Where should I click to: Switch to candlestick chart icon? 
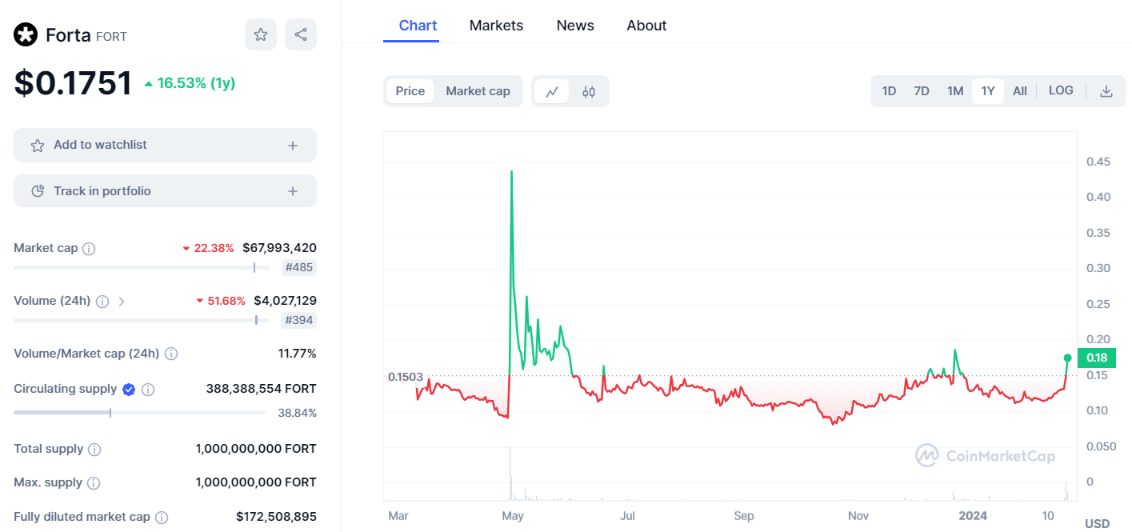coord(589,91)
